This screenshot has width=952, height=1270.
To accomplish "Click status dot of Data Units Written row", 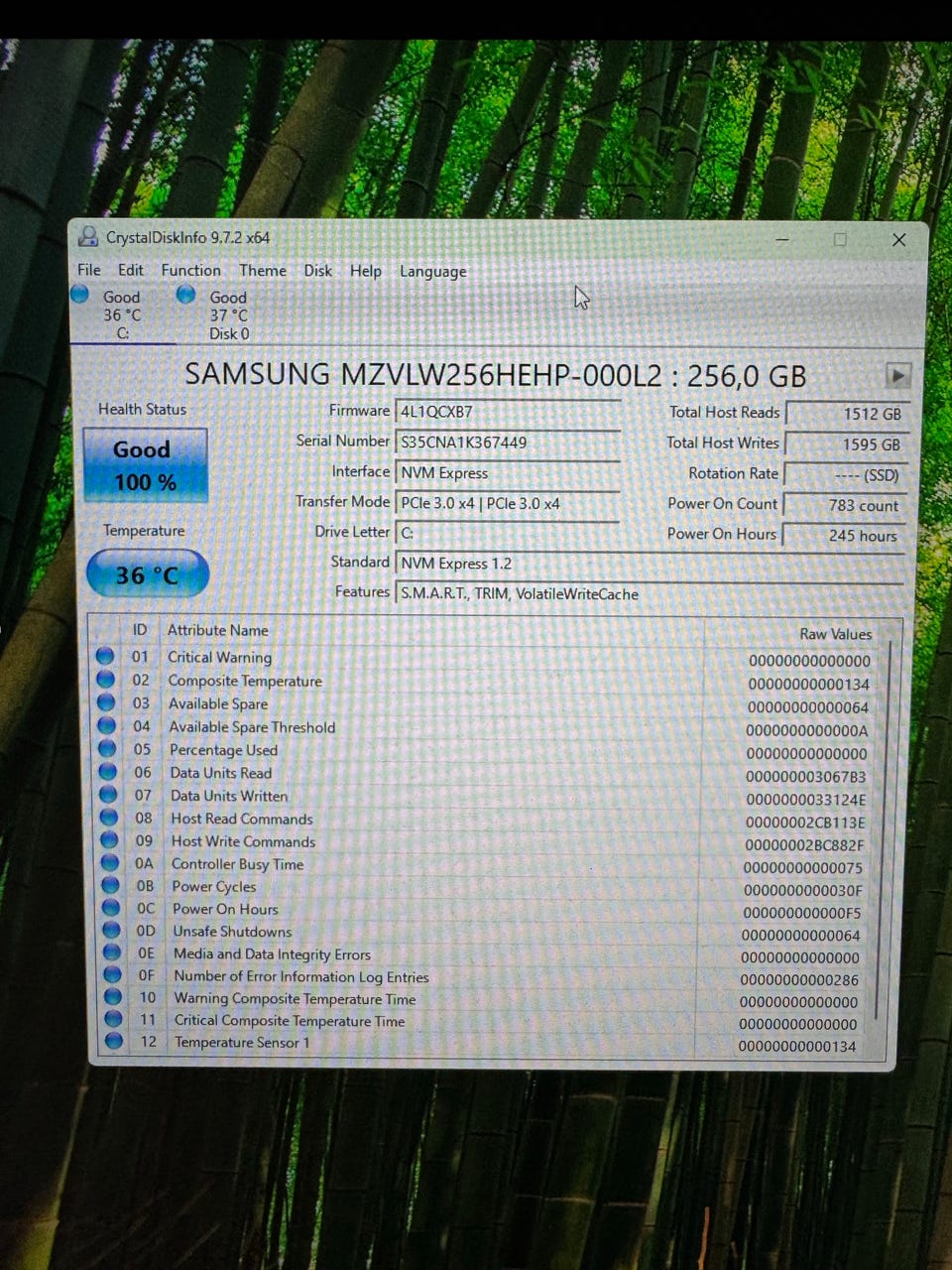I will pyautogui.click(x=109, y=795).
